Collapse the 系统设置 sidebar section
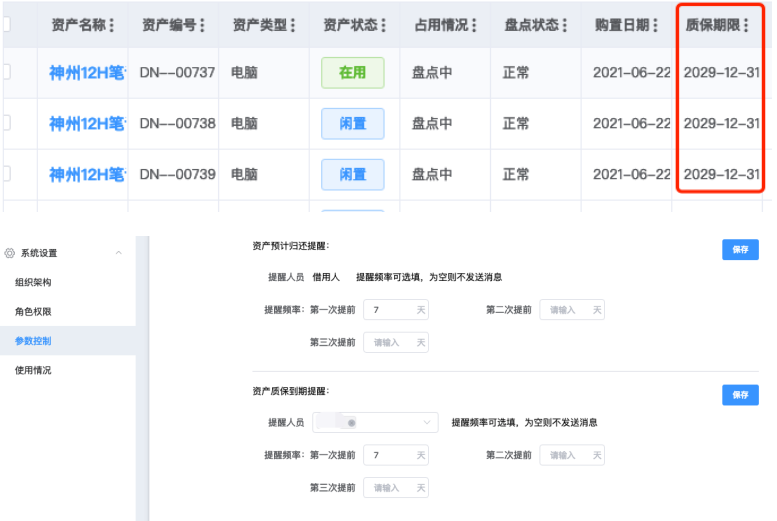The image size is (777, 521). (x=119, y=253)
